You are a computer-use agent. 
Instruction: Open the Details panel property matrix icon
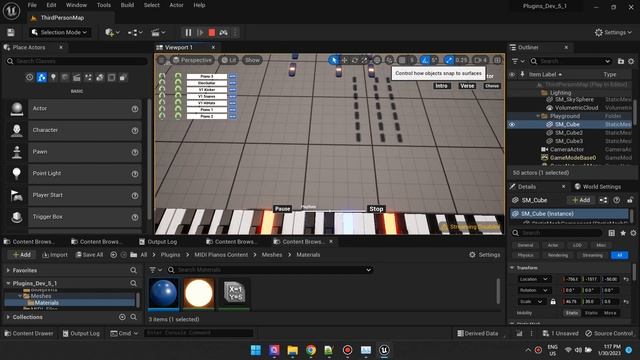tap(611, 233)
